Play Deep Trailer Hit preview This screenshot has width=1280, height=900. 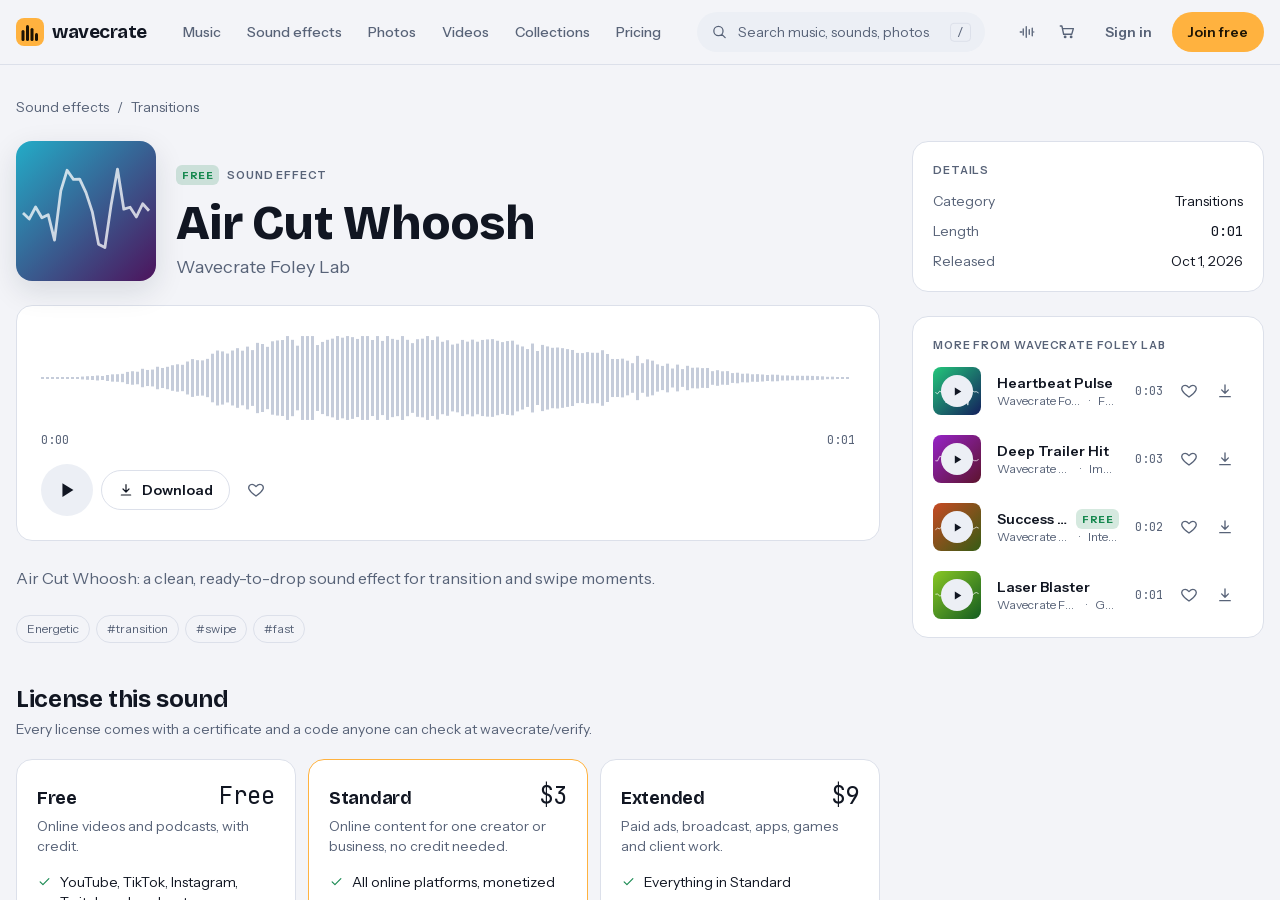coord(957,459)
